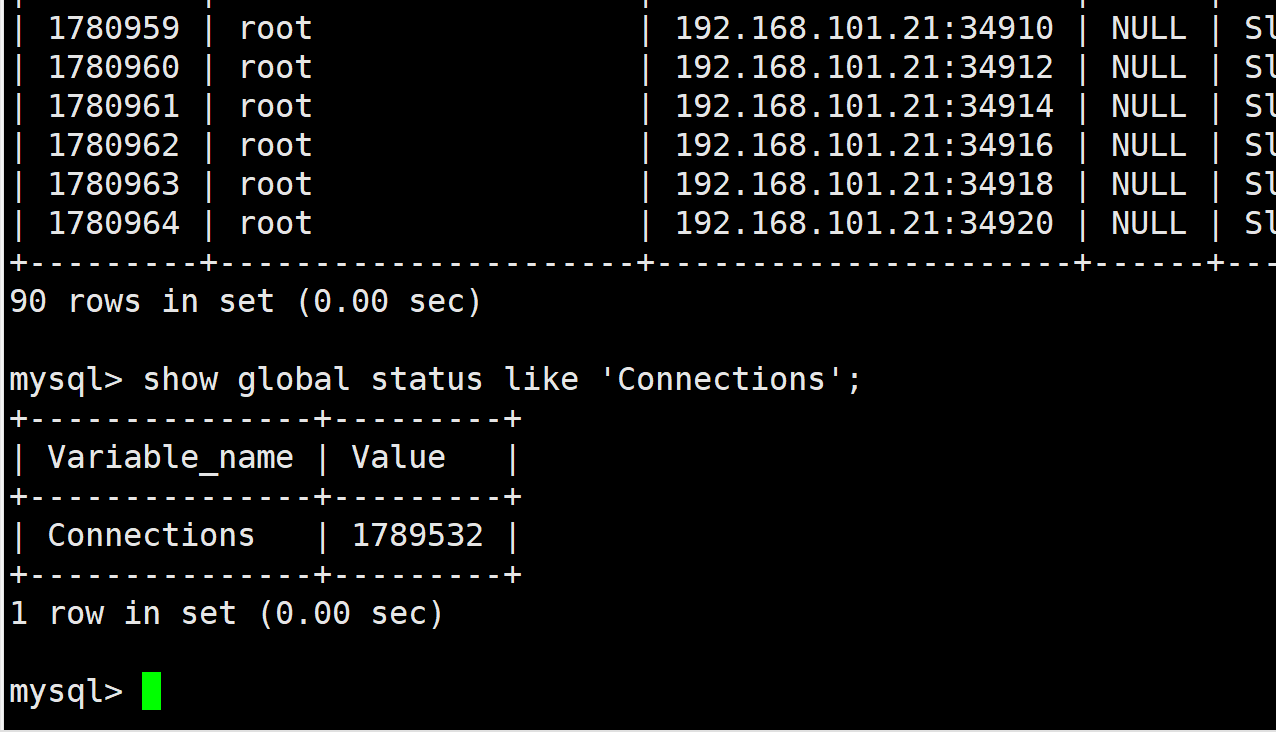Click the '1 row in set' message
This screenshot has width=1276, height=732.
pyautogui.click(x=226, y=613)
